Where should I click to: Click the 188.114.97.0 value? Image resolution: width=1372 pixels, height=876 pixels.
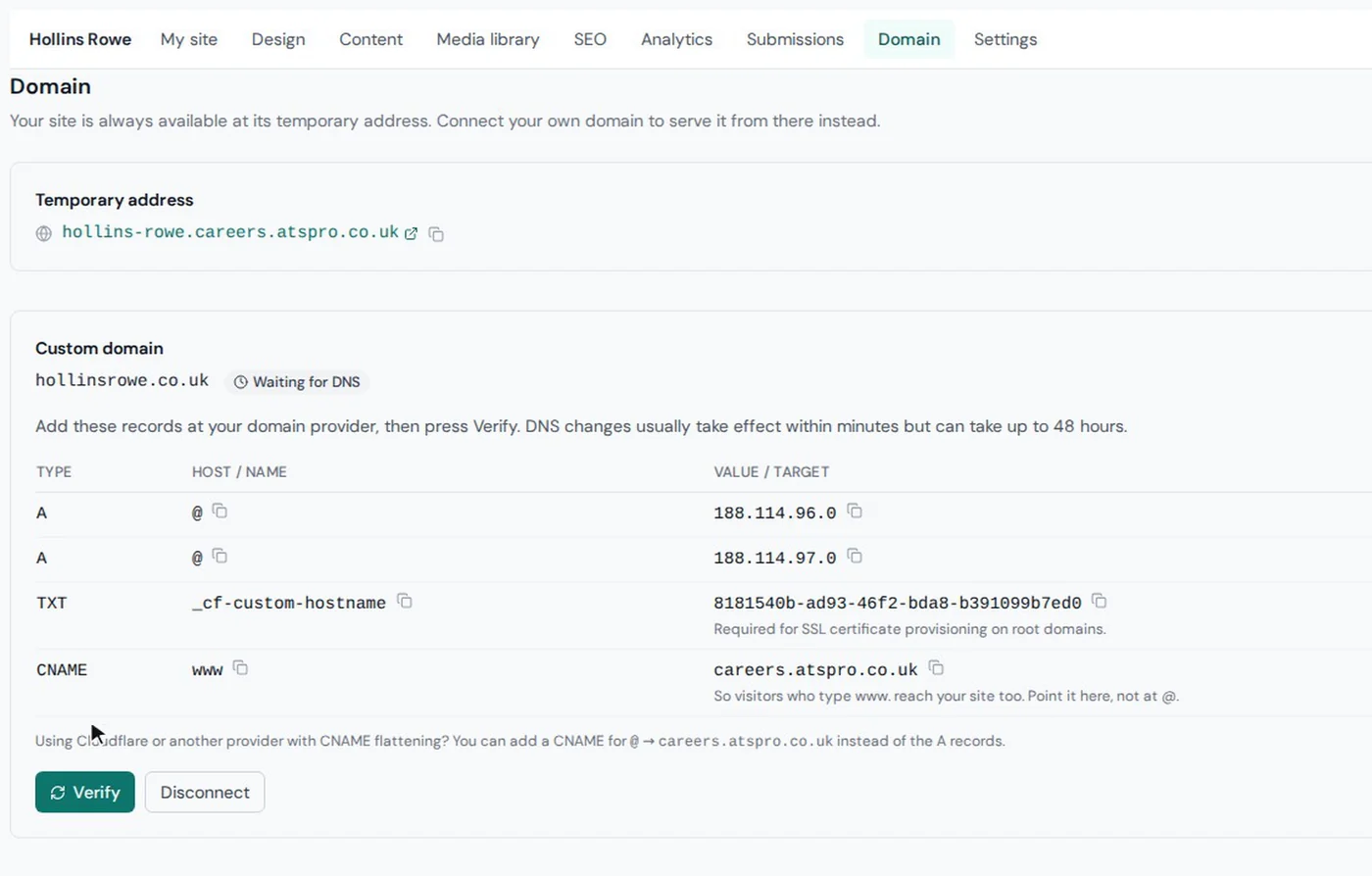[775, 559]
